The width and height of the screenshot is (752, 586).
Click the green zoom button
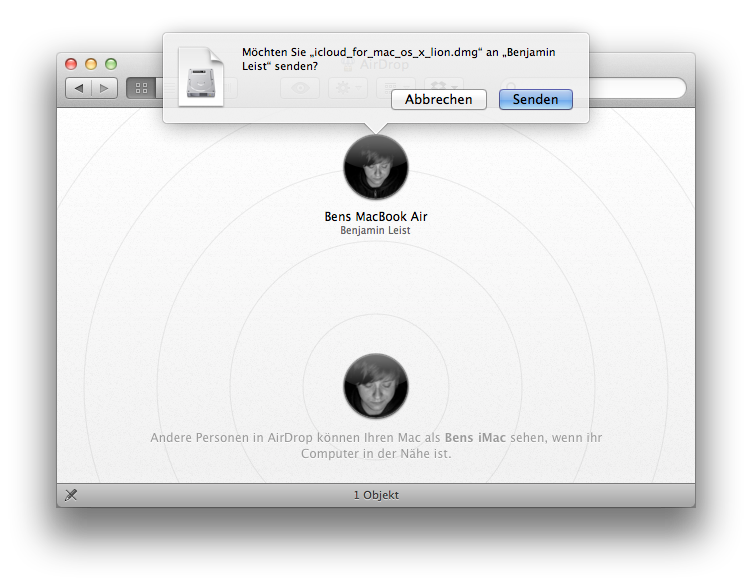tap(111, 64)
